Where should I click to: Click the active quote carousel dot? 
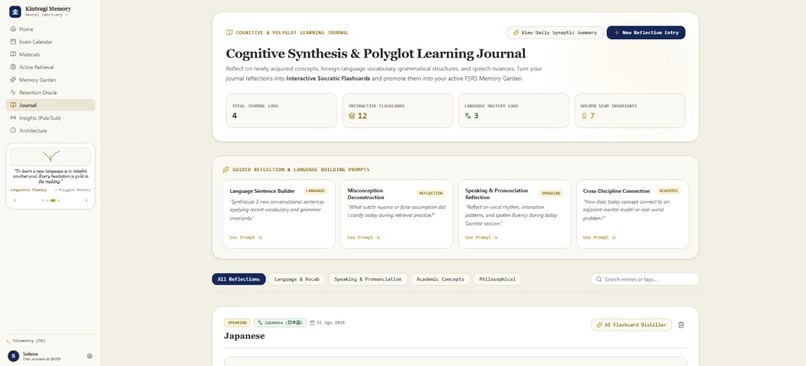click(x=53, y=200)
